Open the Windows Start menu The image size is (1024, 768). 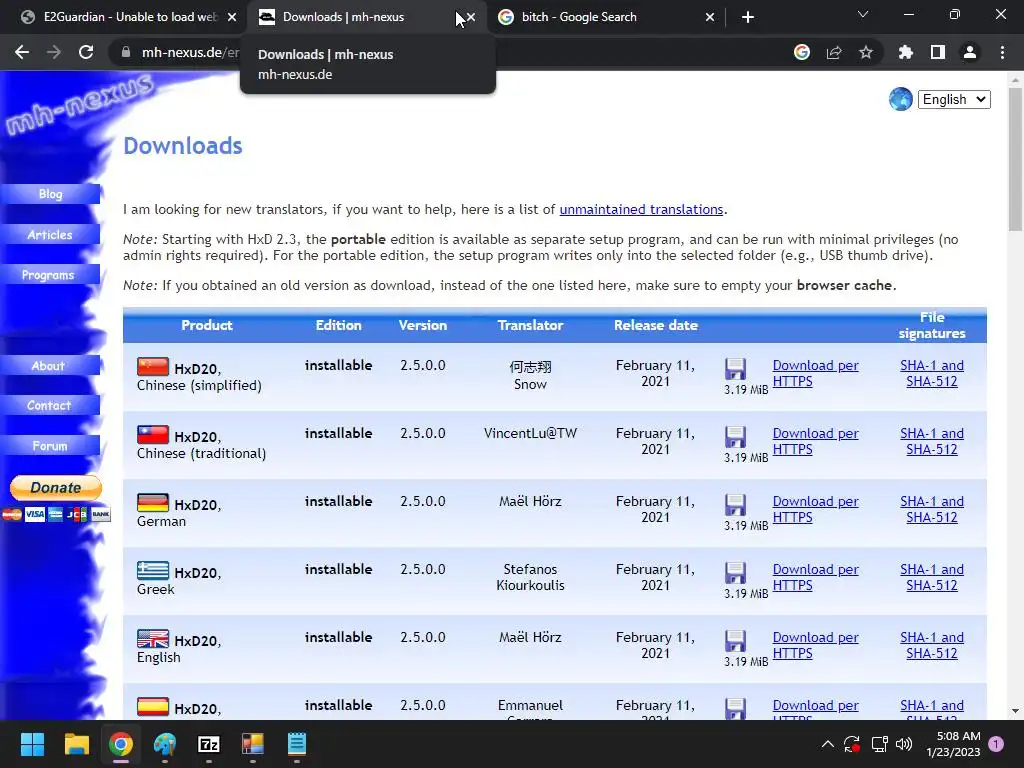[x=32, y=744]
